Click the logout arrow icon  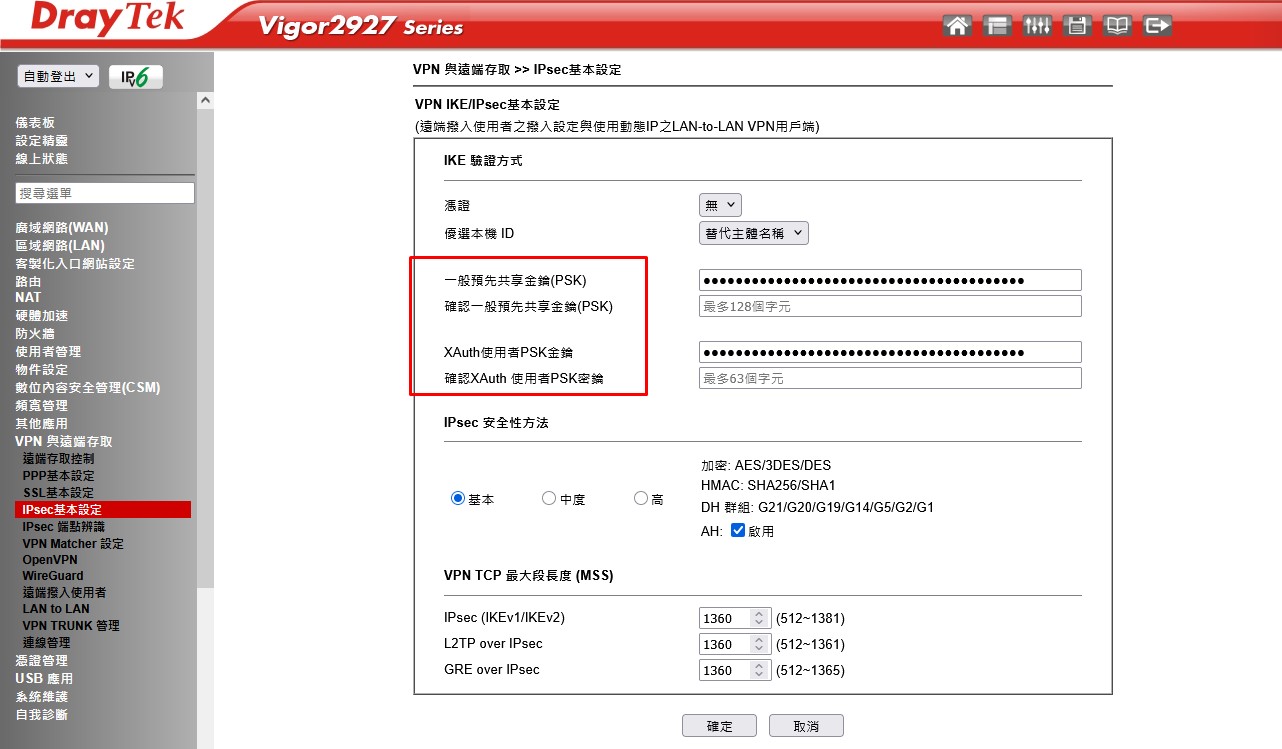pos(1157,26)
